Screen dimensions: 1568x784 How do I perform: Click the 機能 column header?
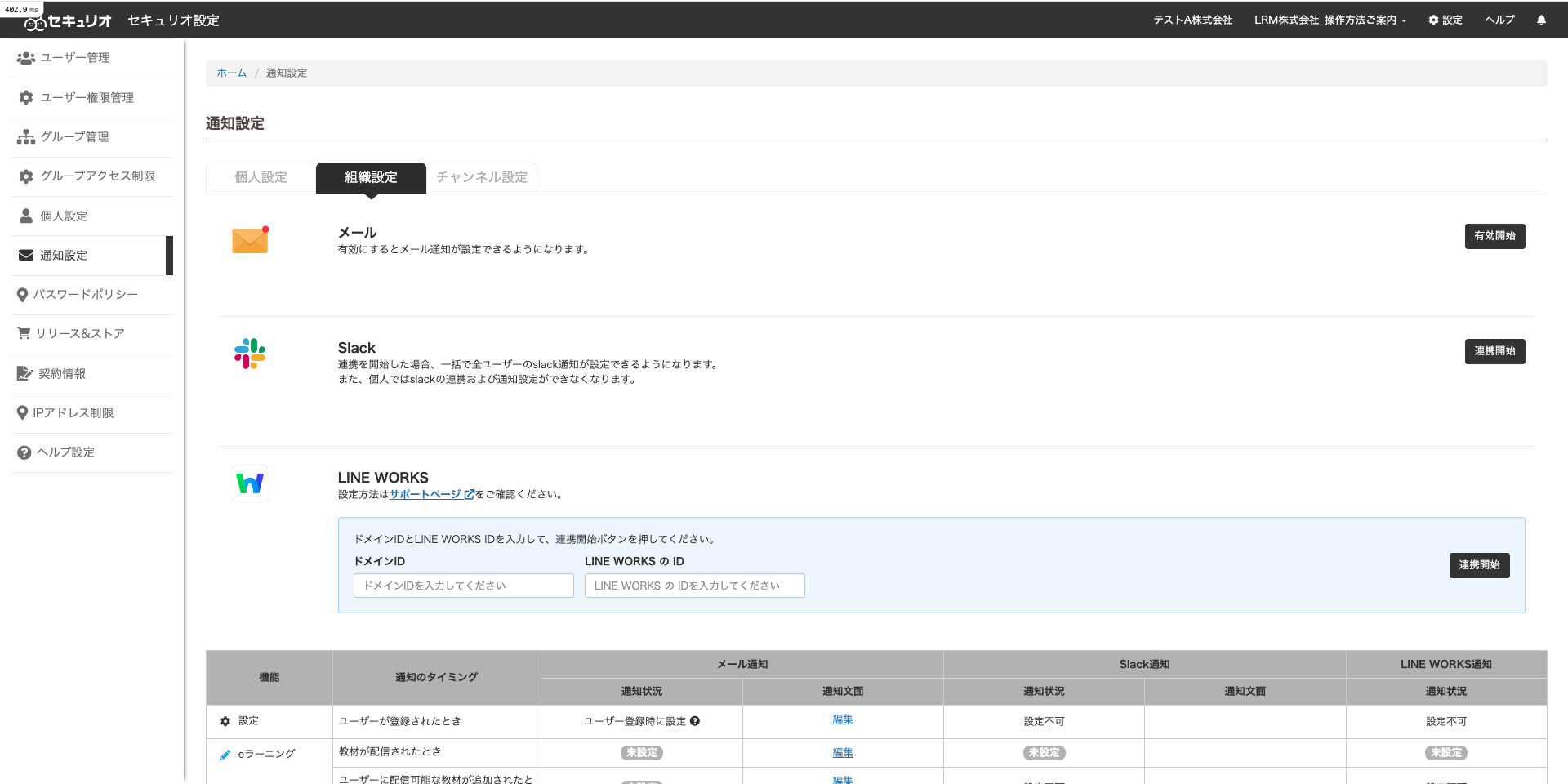[x=269, y=678]
